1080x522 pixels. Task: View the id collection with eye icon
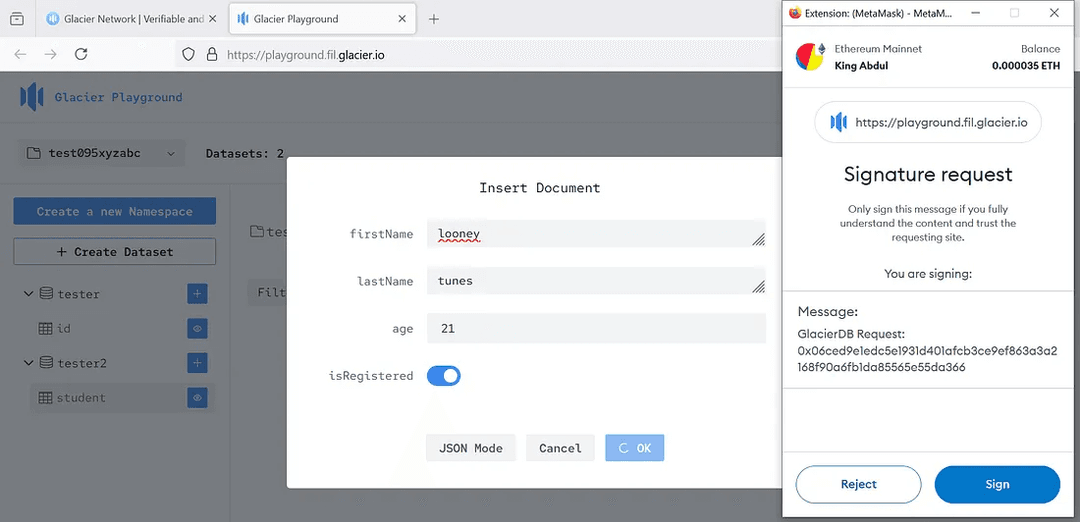tap(197, 328)
